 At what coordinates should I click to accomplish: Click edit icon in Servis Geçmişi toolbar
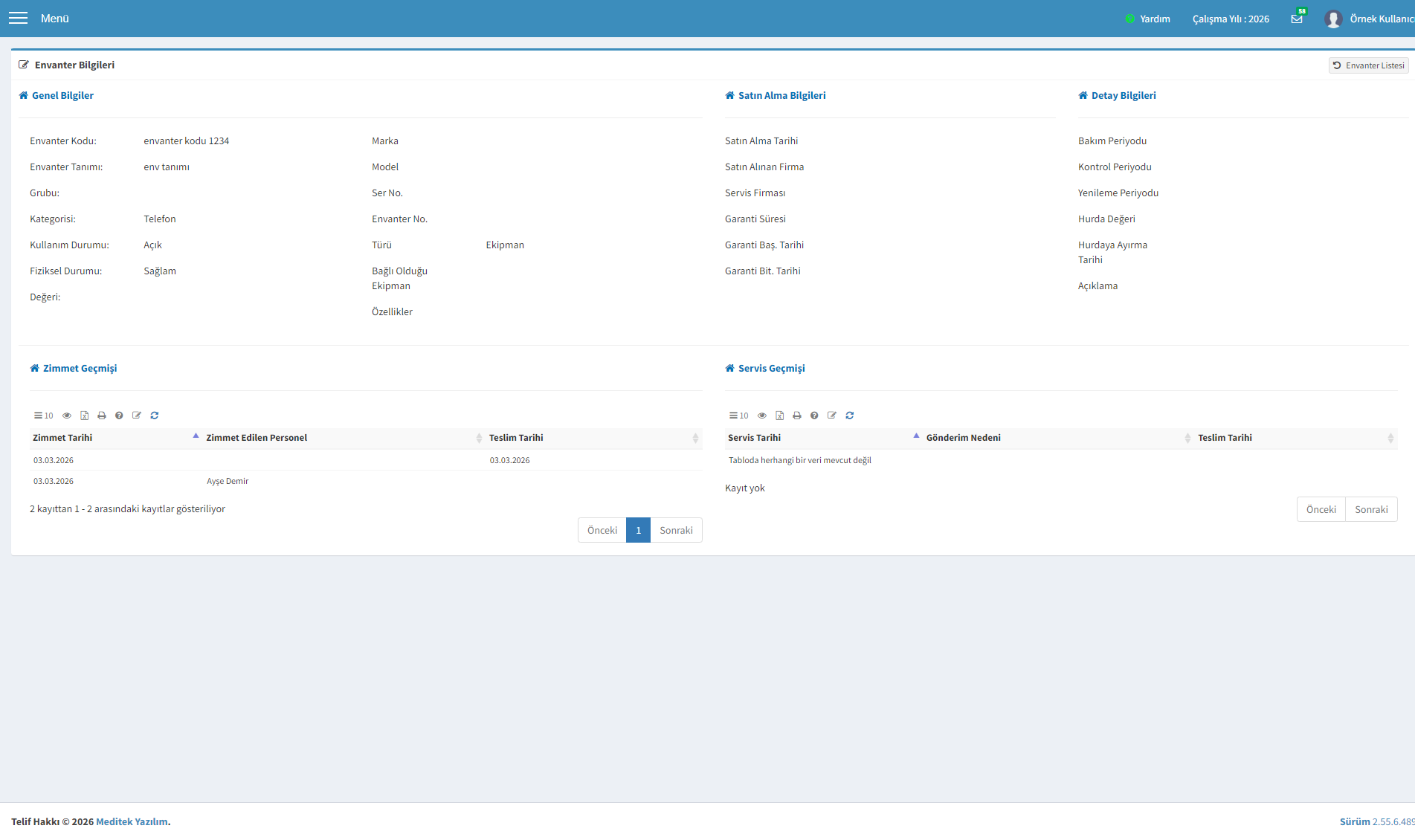(x=832, y=416)
